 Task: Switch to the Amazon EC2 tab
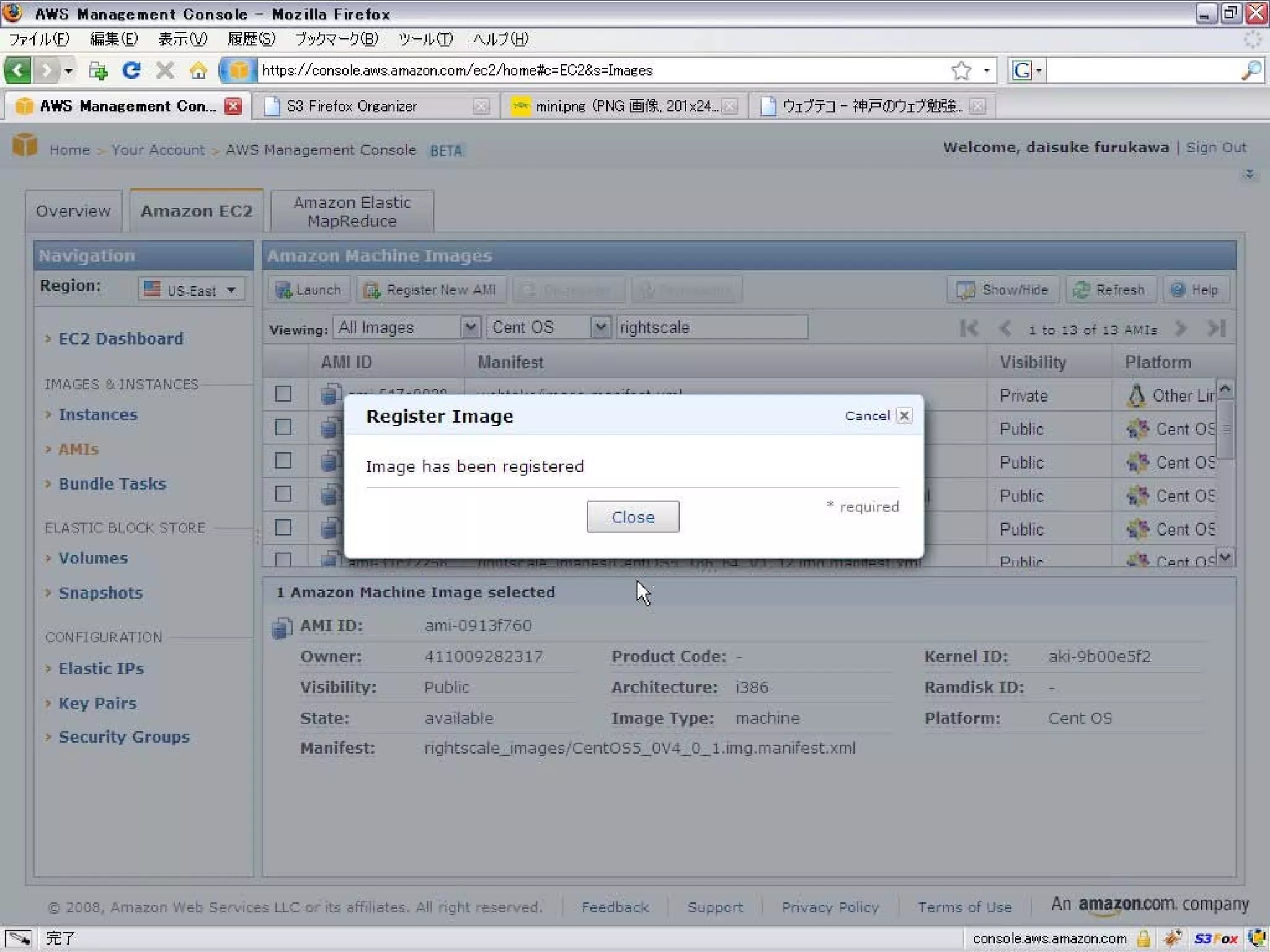[197, 211]
